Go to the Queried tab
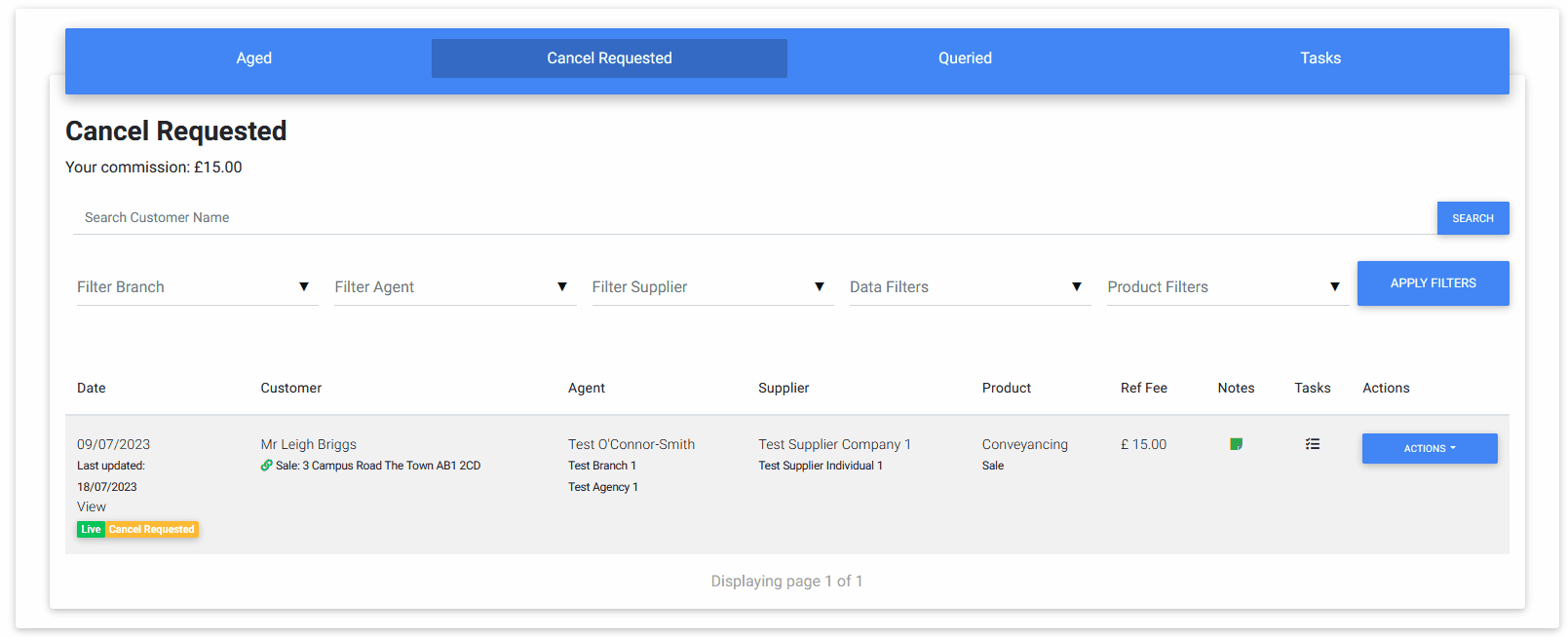The width and height of the screenshot is (1568, 637). [x=965, y=58]
